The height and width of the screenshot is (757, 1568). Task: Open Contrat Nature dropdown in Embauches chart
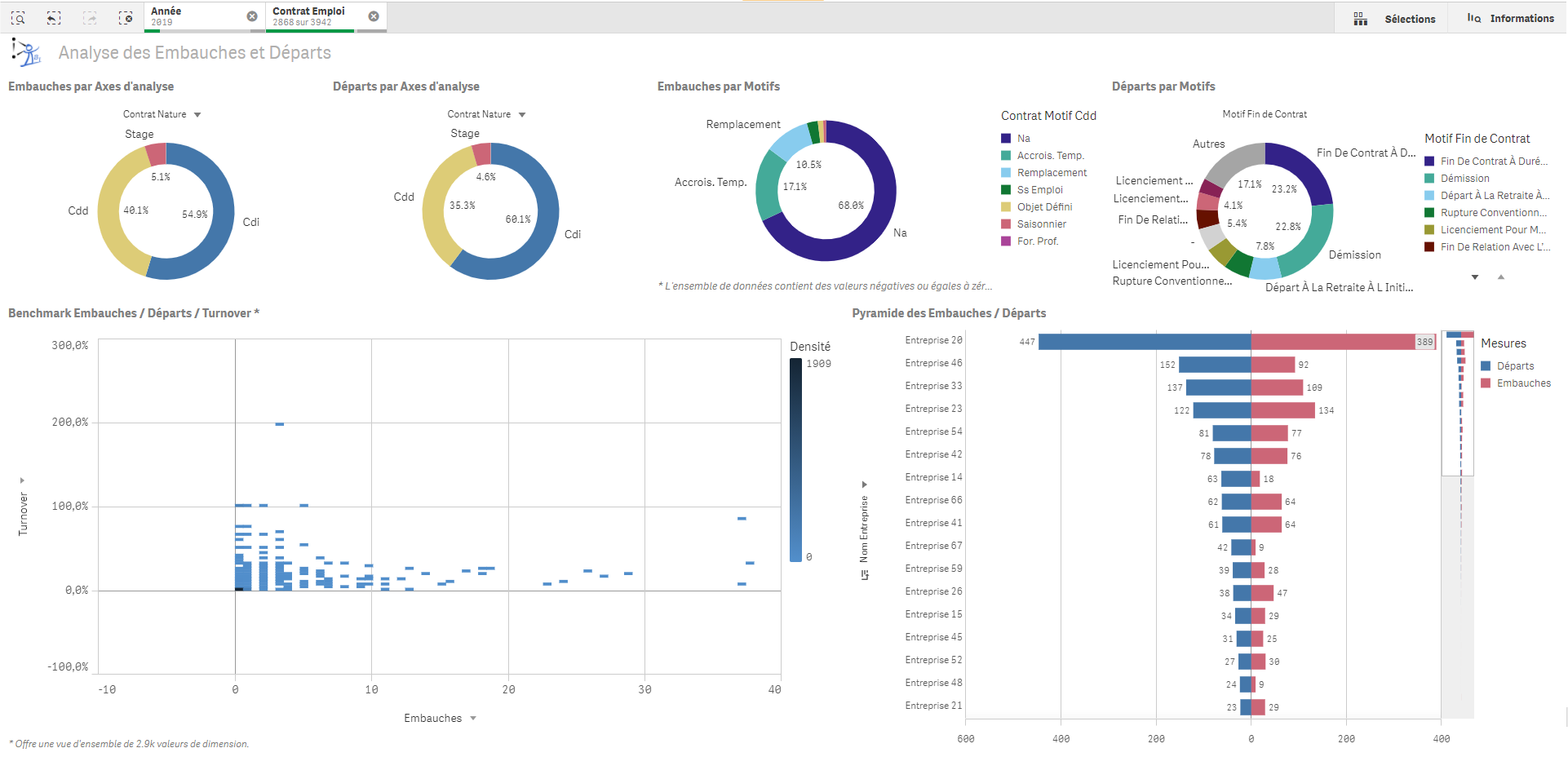(x=197, y=115)
